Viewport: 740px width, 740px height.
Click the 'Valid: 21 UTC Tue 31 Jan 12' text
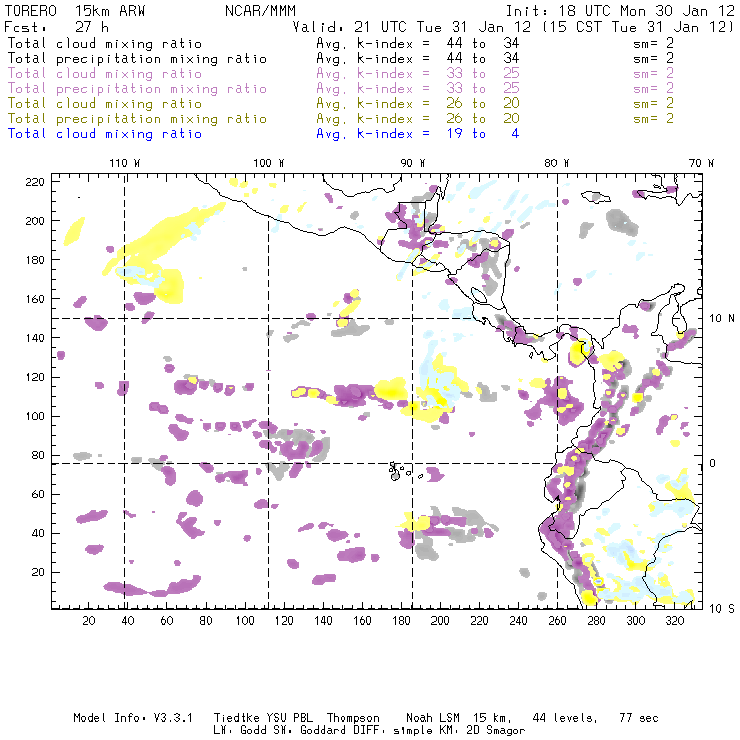click(x=412, y=27)
